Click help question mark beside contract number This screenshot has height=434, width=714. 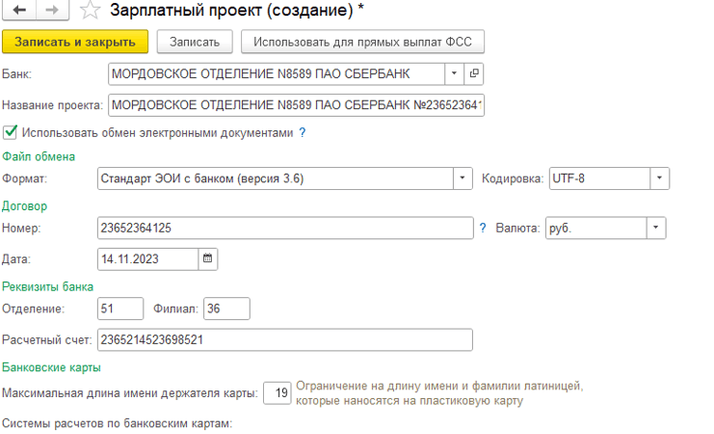[x=483, y=228]
